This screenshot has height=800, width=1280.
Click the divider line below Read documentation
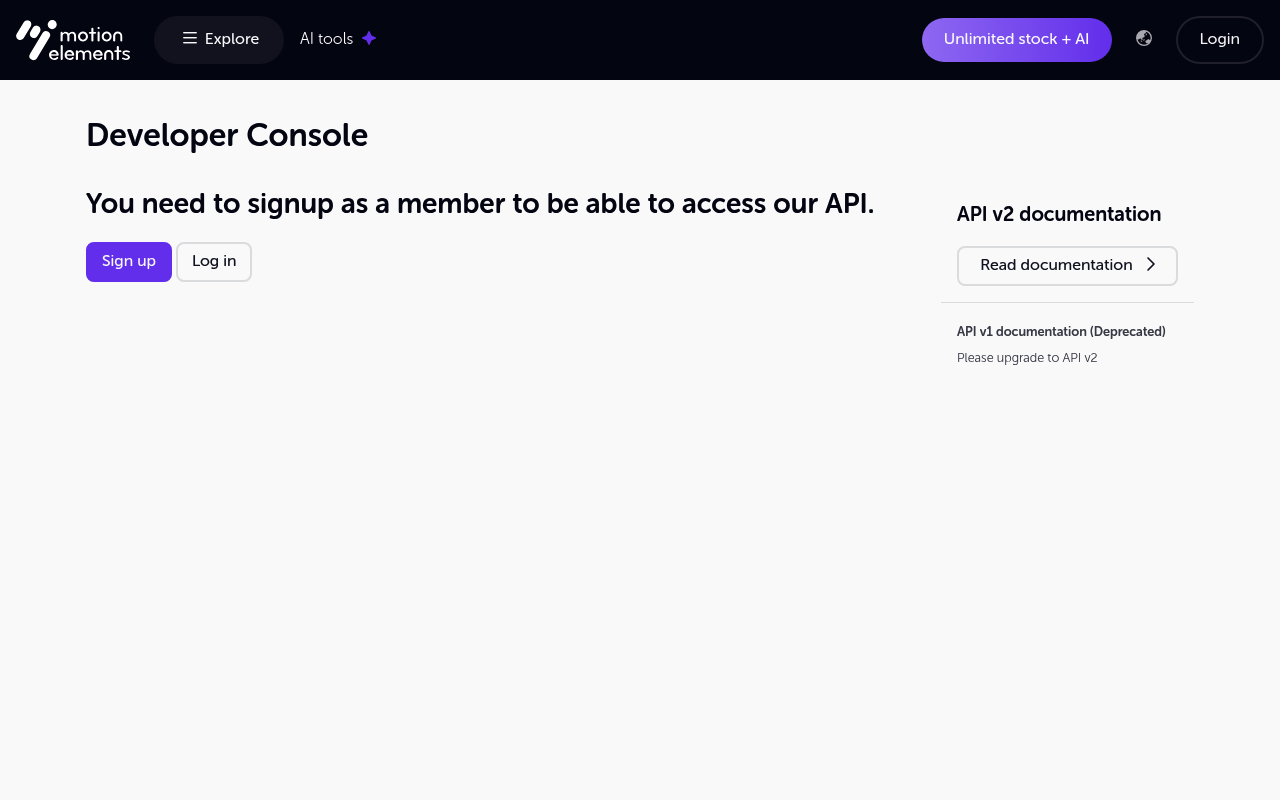[1067, 302]
